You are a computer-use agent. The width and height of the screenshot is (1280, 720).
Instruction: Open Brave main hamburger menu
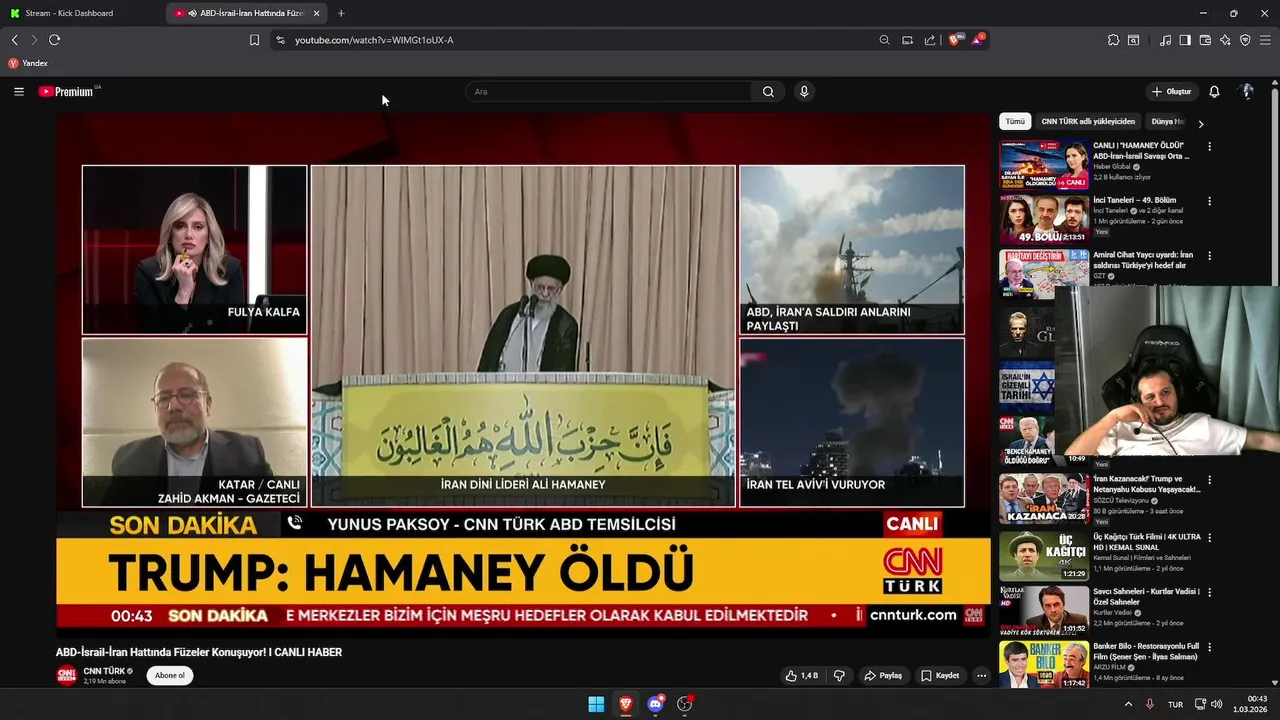[1266, 40]
